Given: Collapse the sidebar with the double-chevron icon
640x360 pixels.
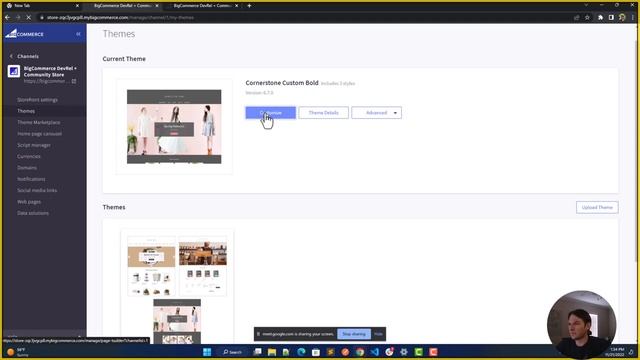Looking at the screenshot, I should pyautogui.click(x=78, y=34).
